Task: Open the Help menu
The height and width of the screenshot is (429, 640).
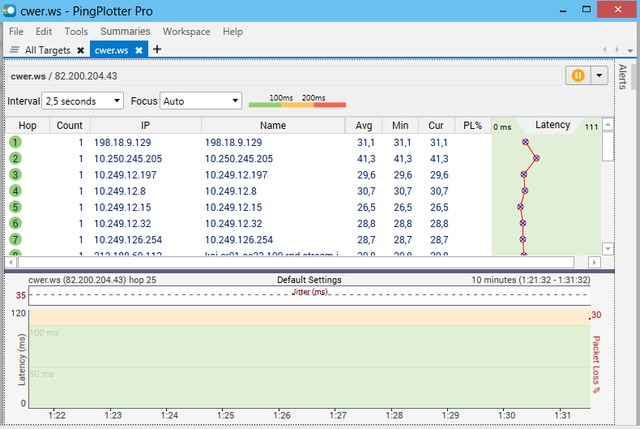Action: pyautogui.click(x=233, y=31)
